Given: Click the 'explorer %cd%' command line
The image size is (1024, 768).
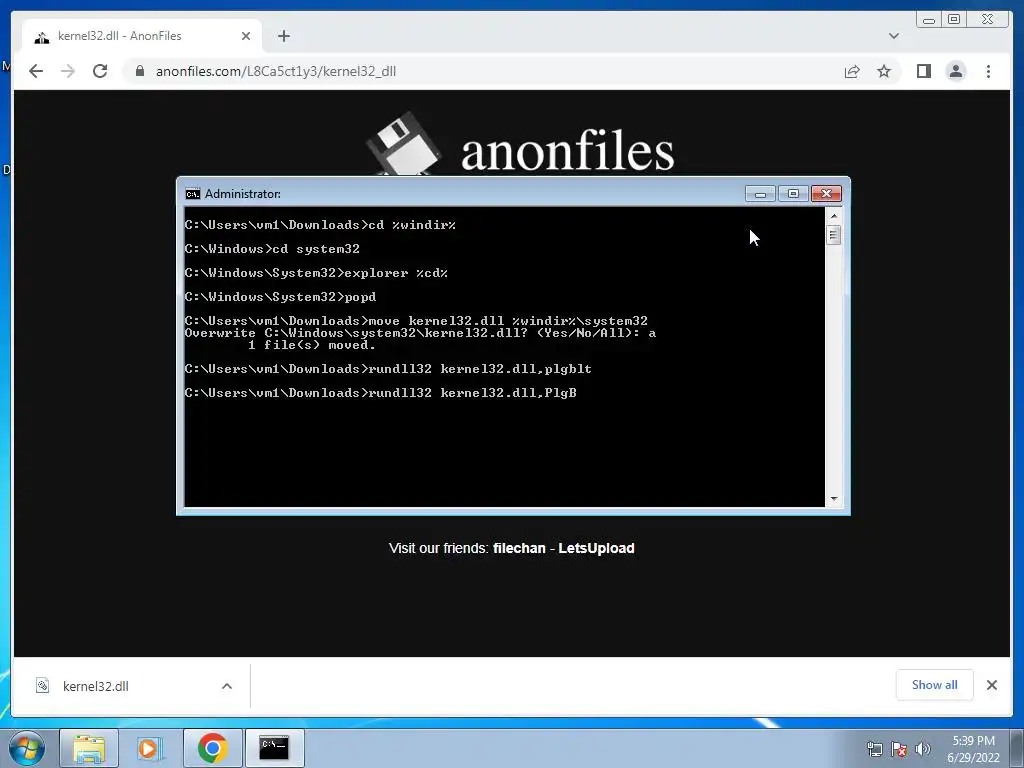Looking at the screenshot, I should [x=316, y=273].
